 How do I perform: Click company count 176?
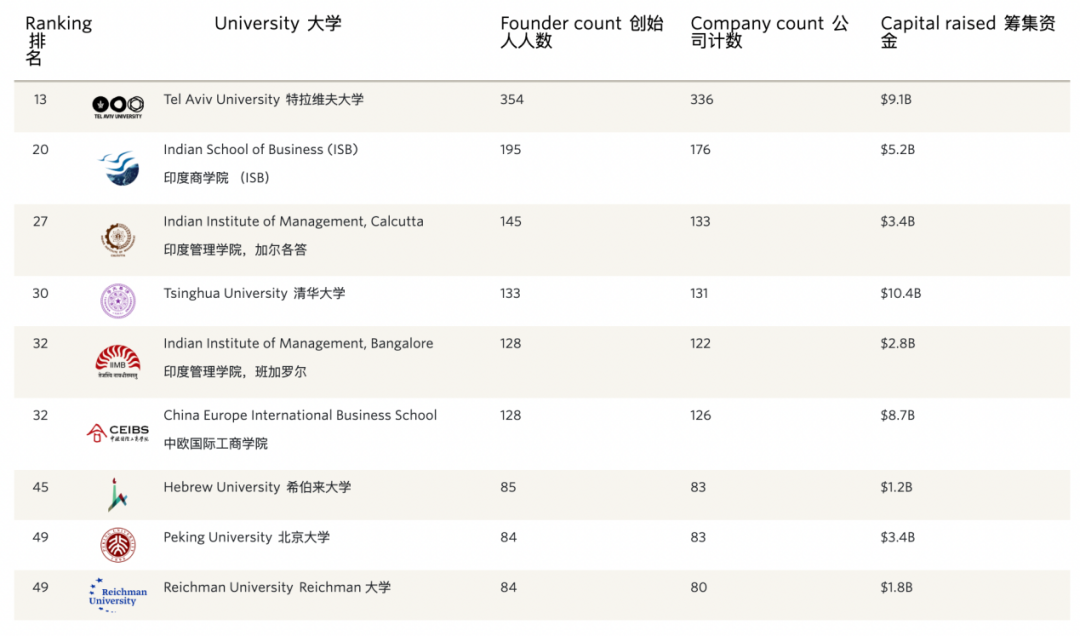point(700,150)
